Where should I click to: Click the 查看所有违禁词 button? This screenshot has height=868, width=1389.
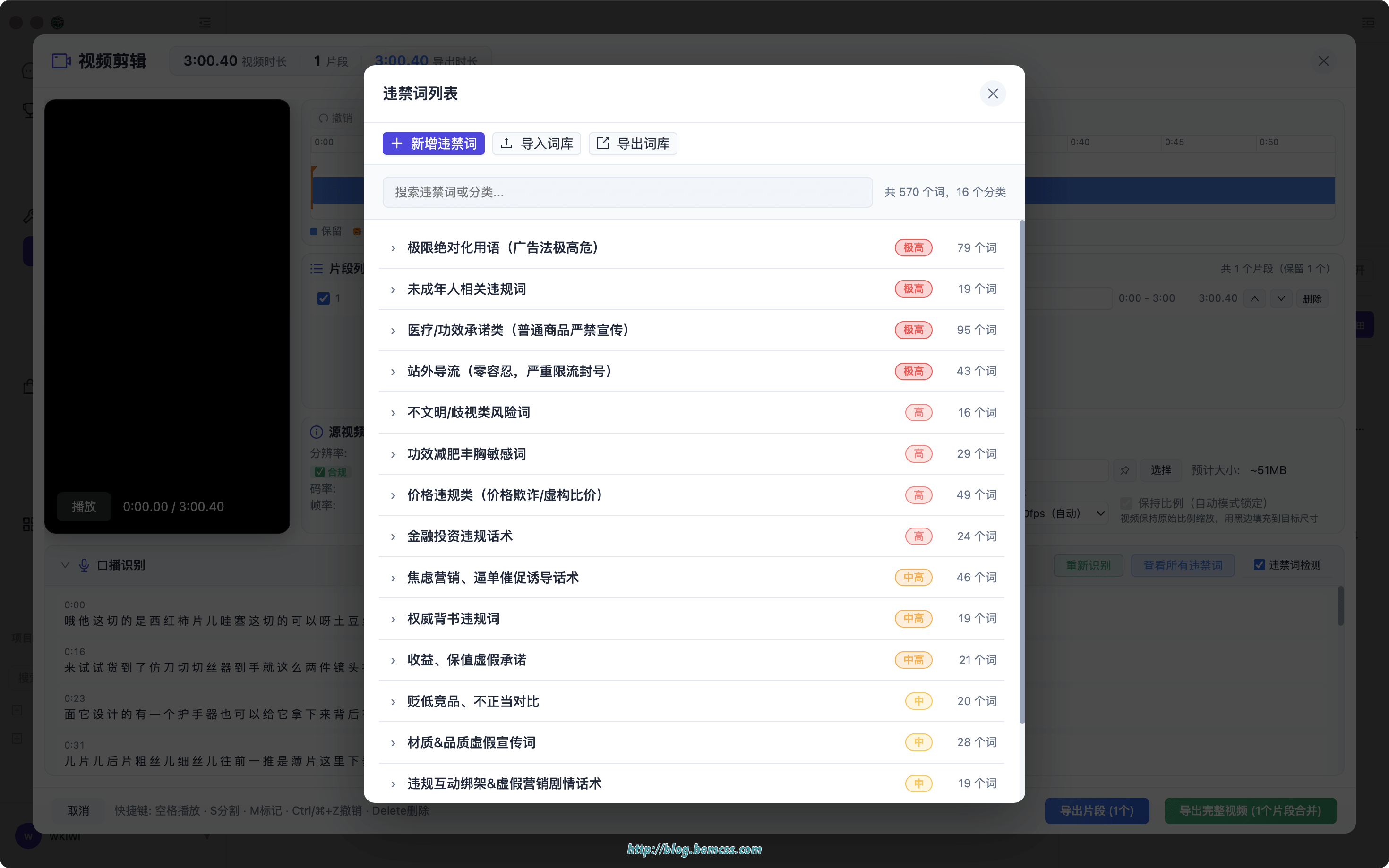[1182, 565]
